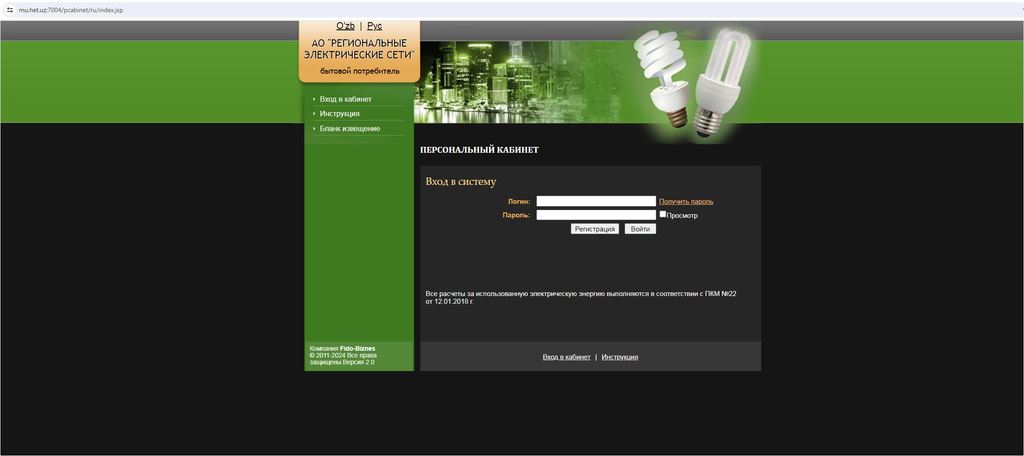1024x456 pixels.
Task: Open the footer Инструкция link
Action: pos(619,357)
